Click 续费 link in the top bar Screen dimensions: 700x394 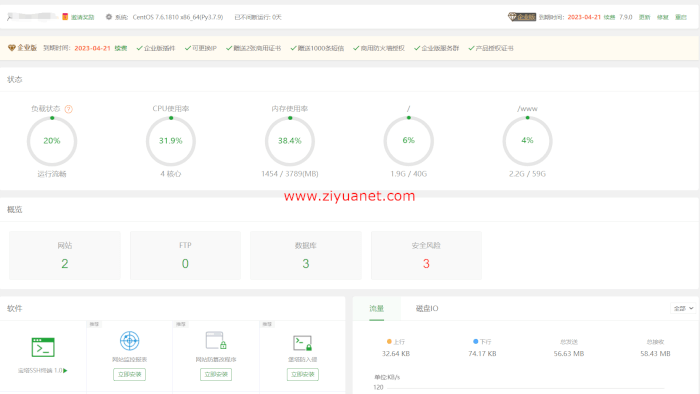609,17
